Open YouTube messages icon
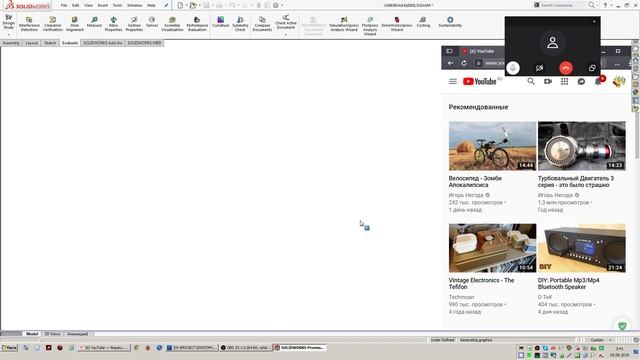 click(581, 82)
